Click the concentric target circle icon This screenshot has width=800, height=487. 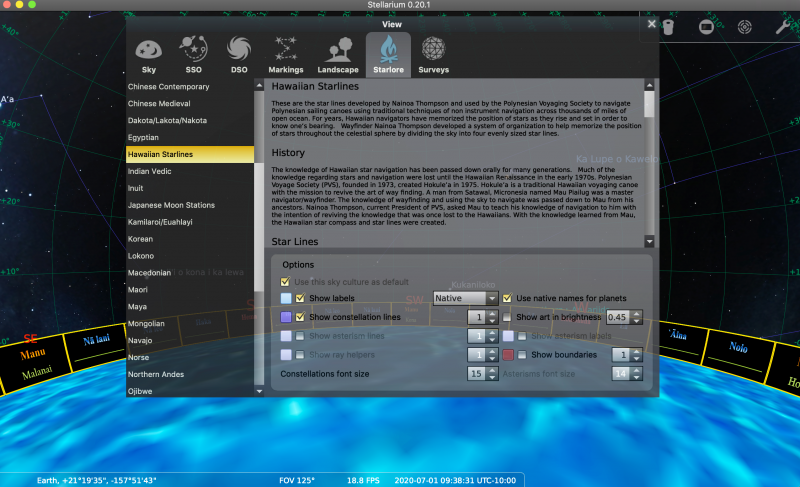(745, 27)
